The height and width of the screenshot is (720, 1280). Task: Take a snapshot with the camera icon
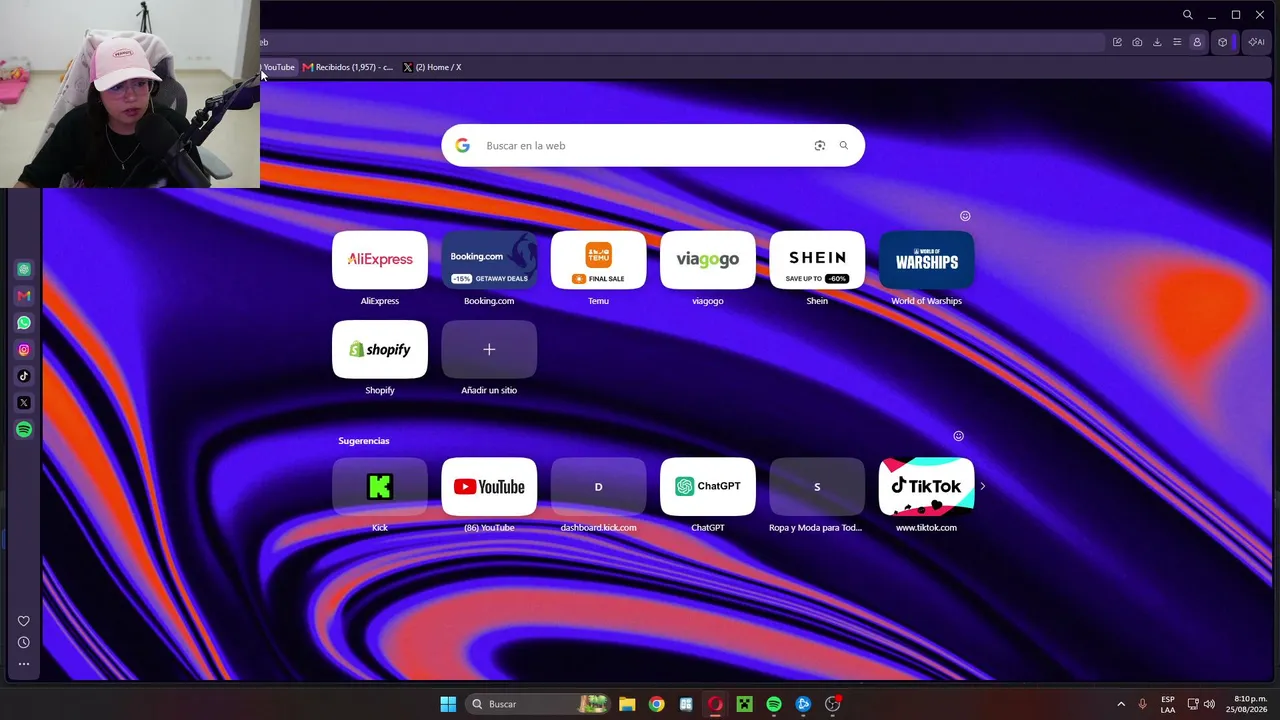[1137, 42]
